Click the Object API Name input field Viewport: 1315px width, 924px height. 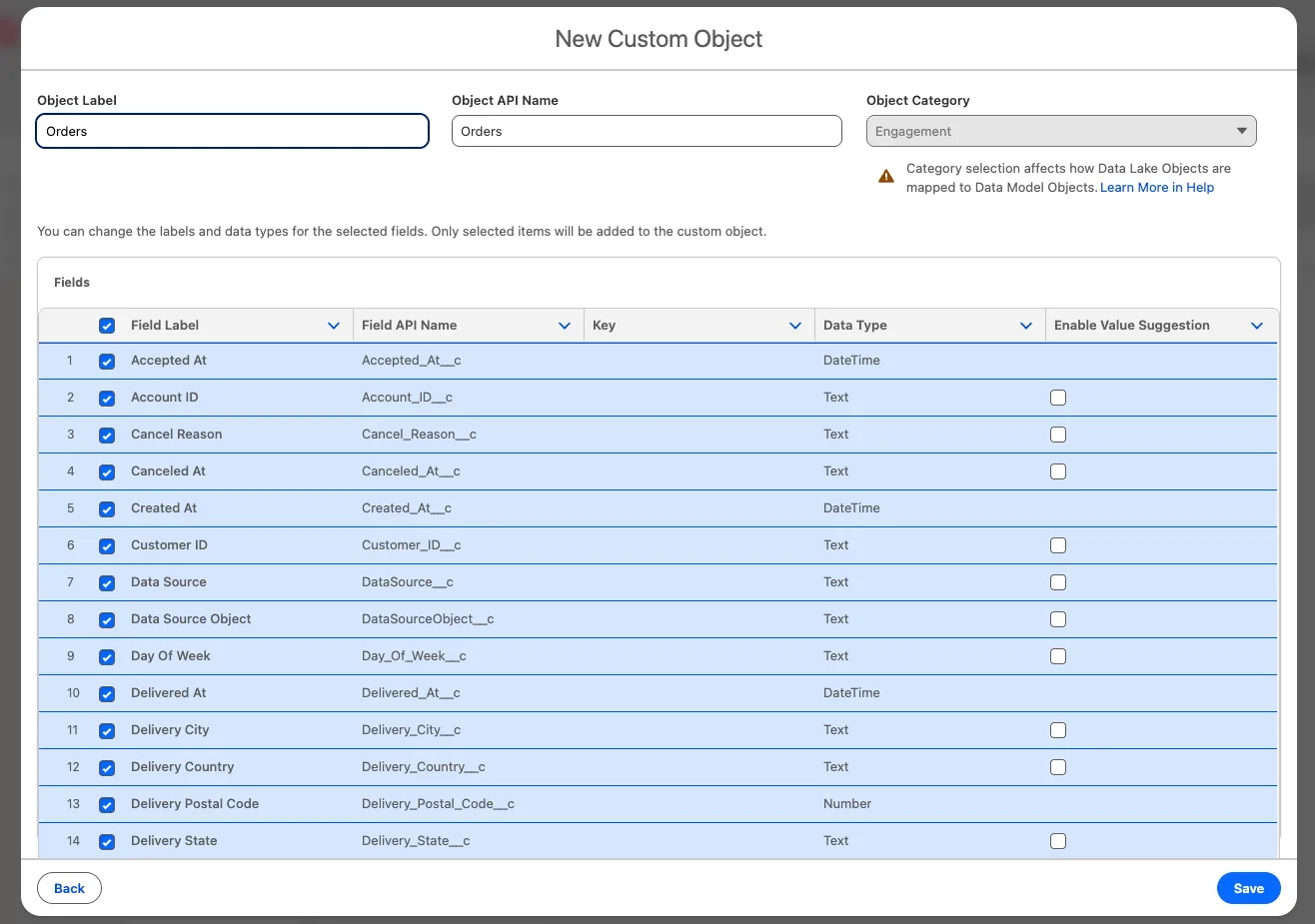click(647, 131)
